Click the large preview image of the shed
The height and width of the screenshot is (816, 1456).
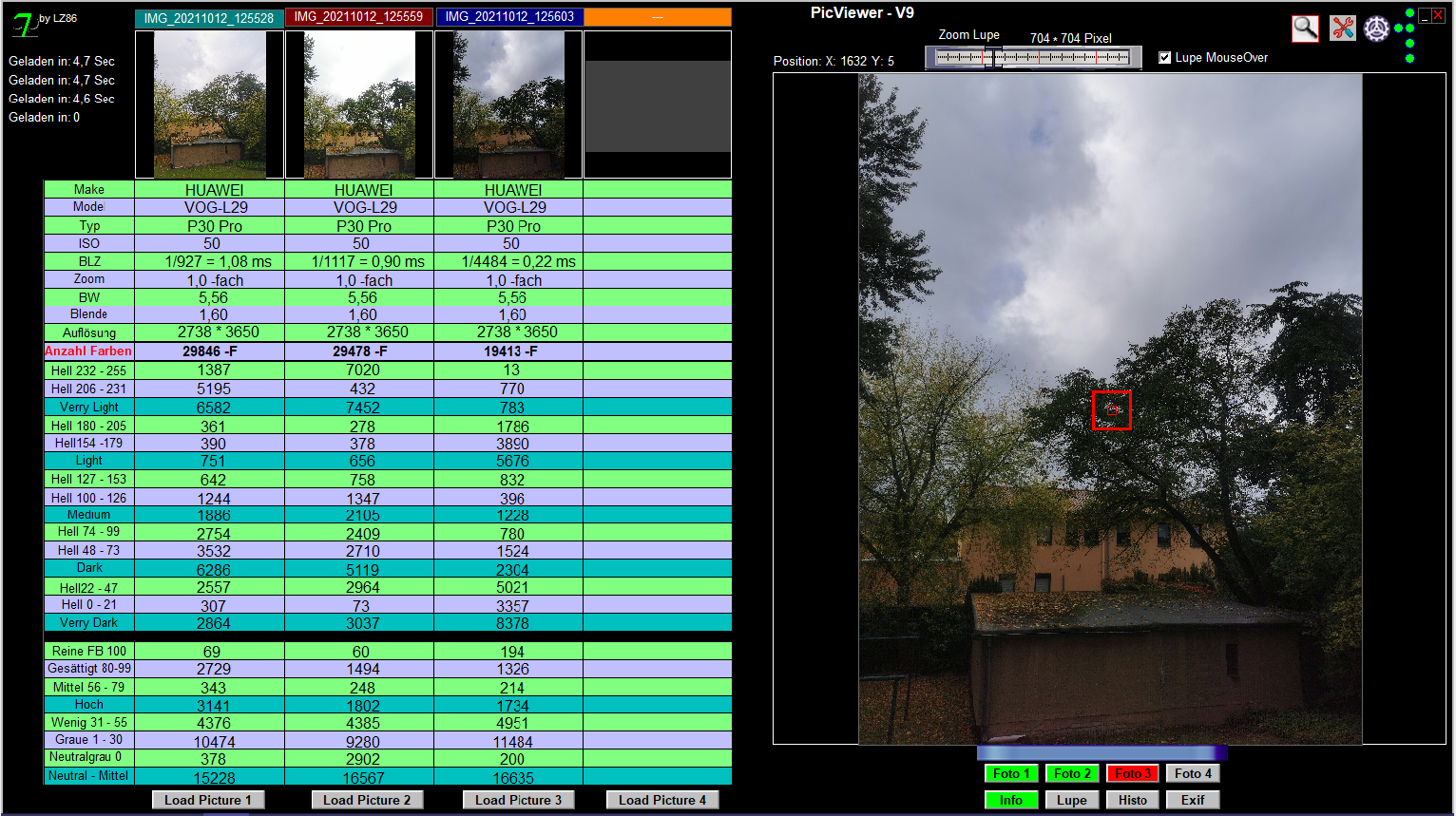pos(1110,409)
